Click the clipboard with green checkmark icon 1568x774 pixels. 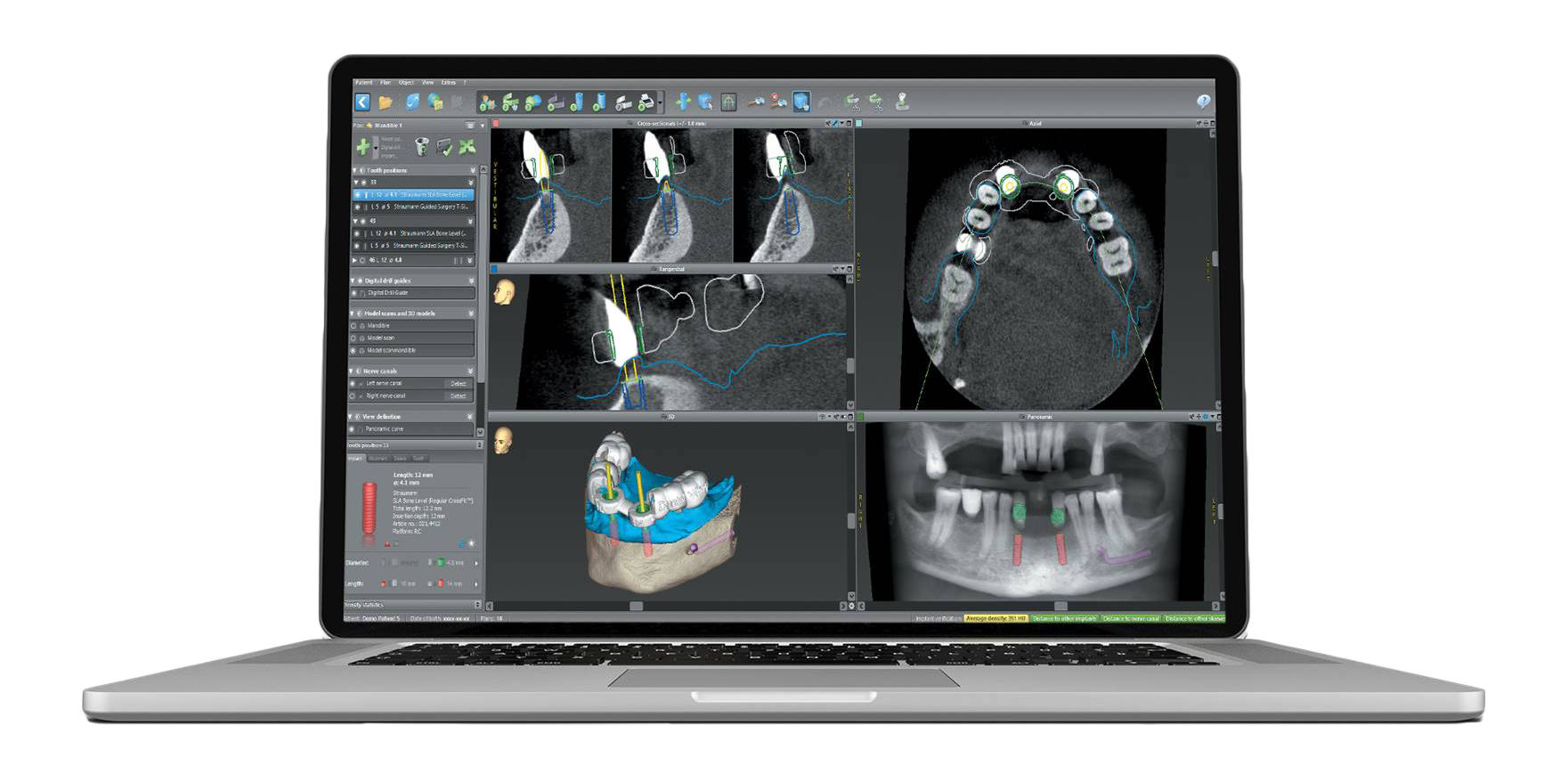[444, 146]
